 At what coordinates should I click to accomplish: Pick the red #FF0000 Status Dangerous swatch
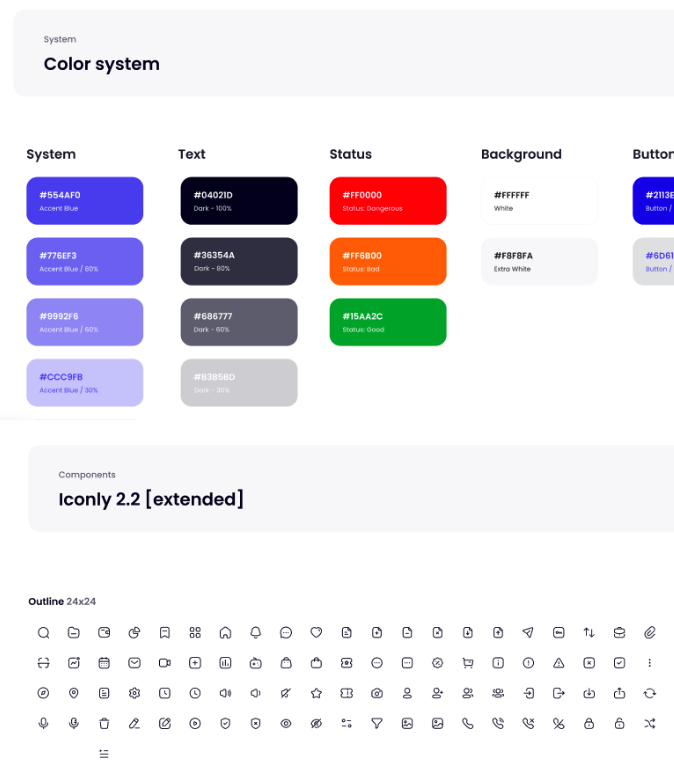(x=388, y=201)
